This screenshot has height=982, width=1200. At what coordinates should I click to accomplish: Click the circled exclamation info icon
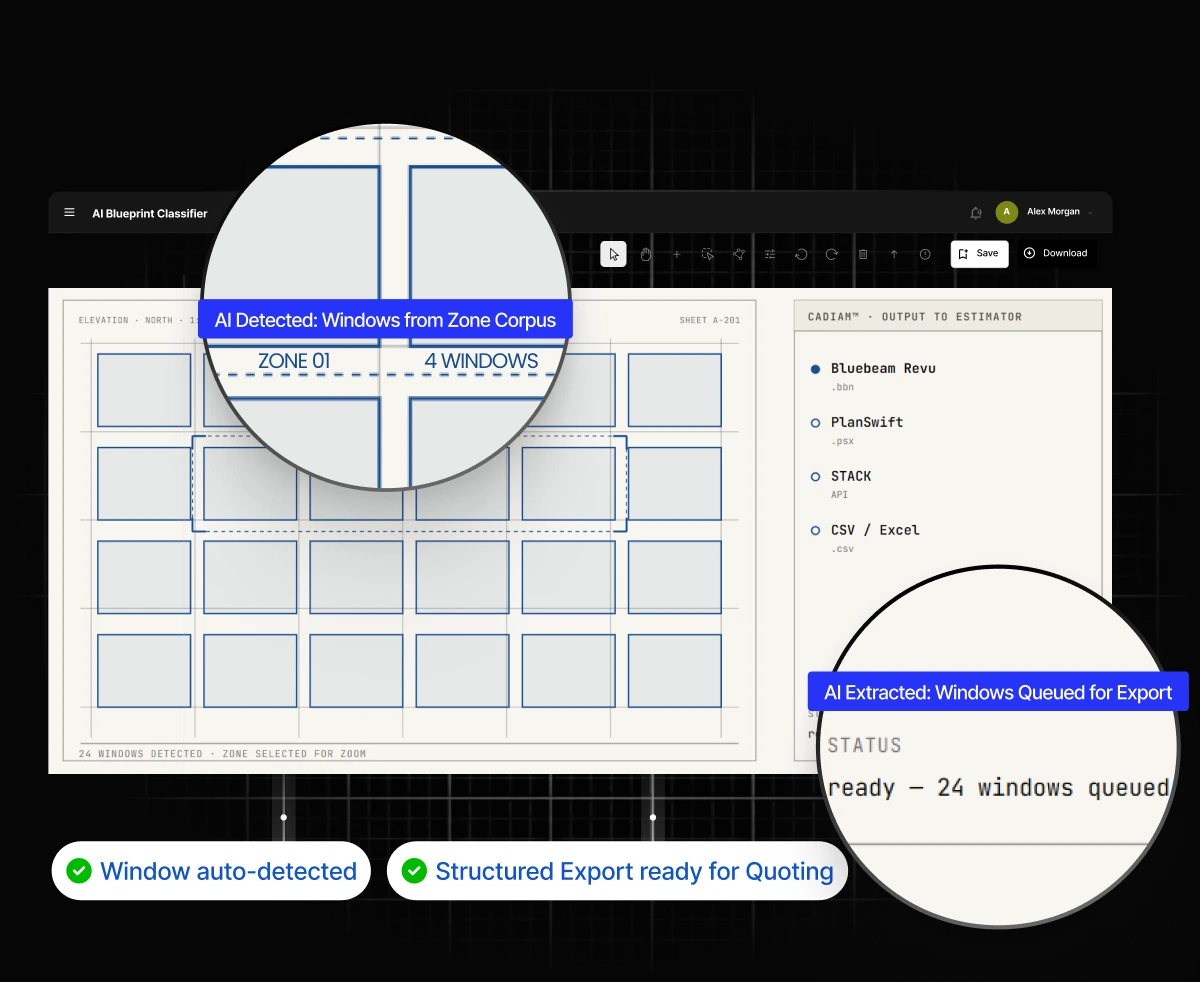tap(925, 254)
